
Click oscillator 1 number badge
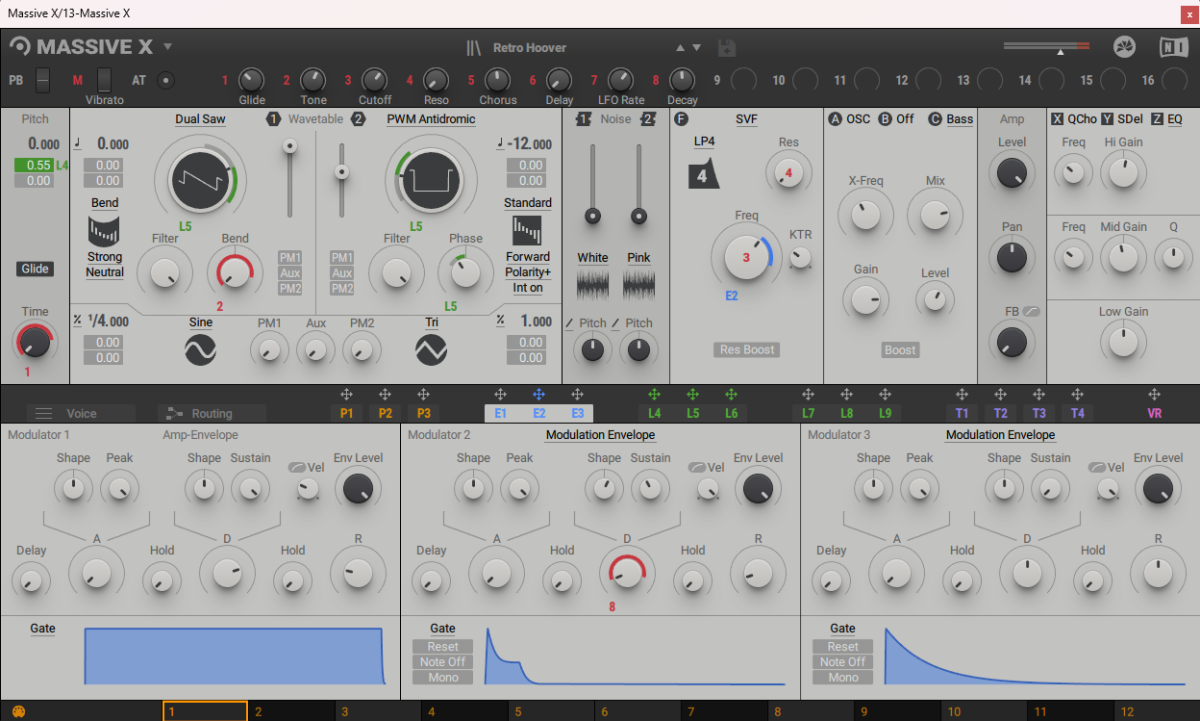[x=273, y=119]
